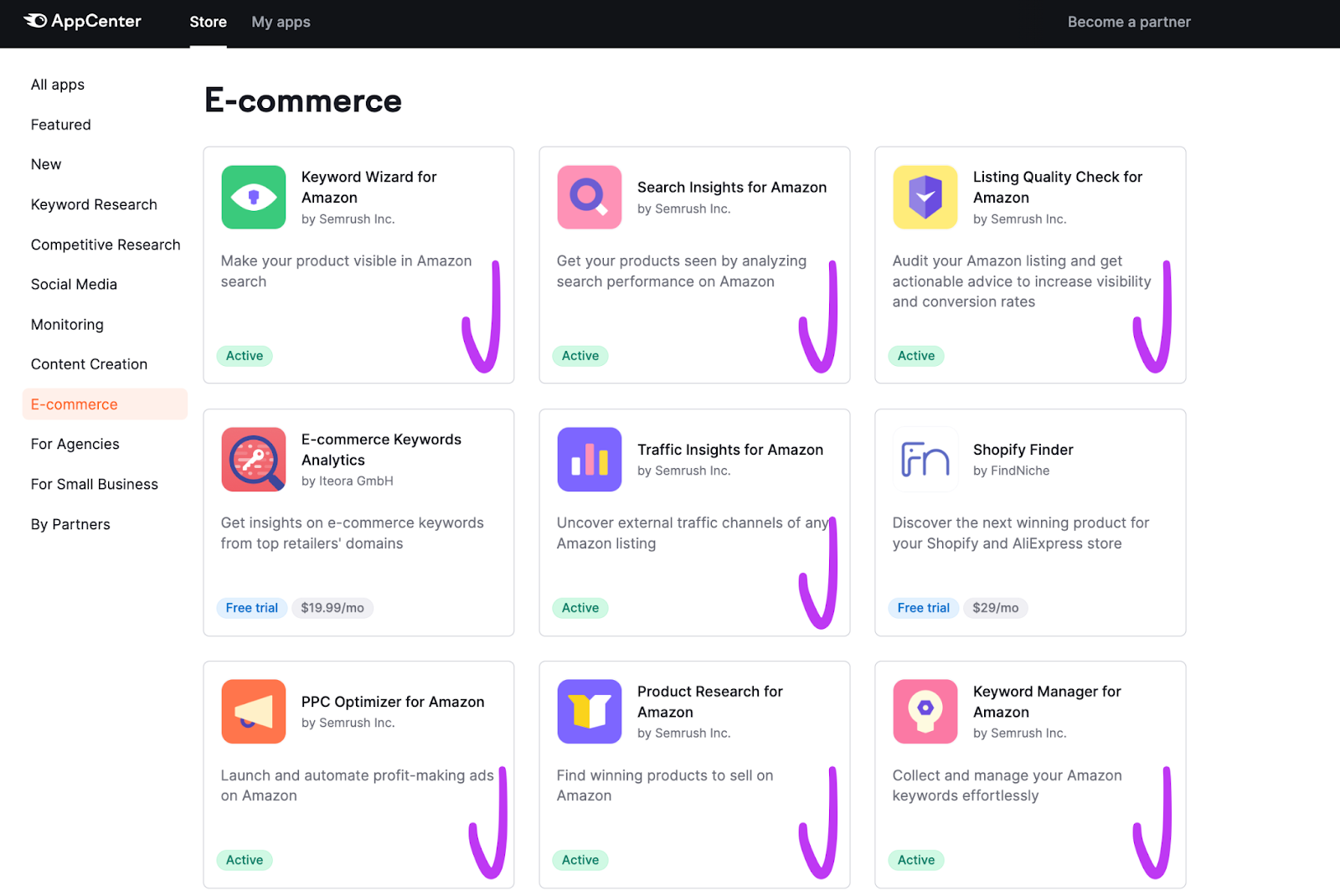This screenshot has height=896, width=1340.
Task: Switch to the My apps tab
Action: [x=281, y=22]
